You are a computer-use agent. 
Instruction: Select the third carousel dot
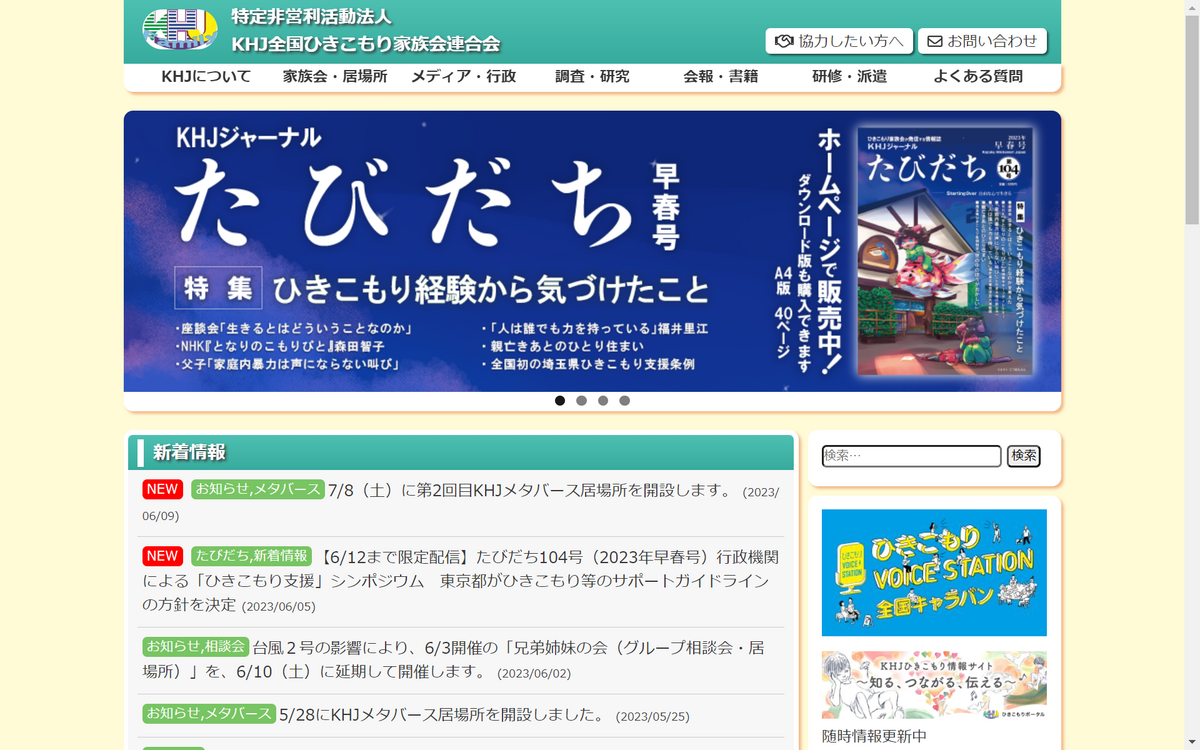[603, 401]
